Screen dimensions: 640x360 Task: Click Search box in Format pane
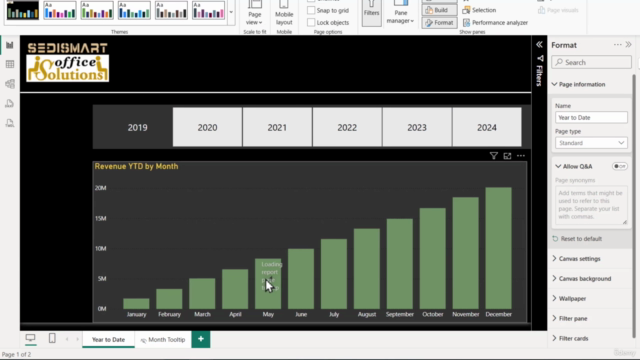coord(591,62)
